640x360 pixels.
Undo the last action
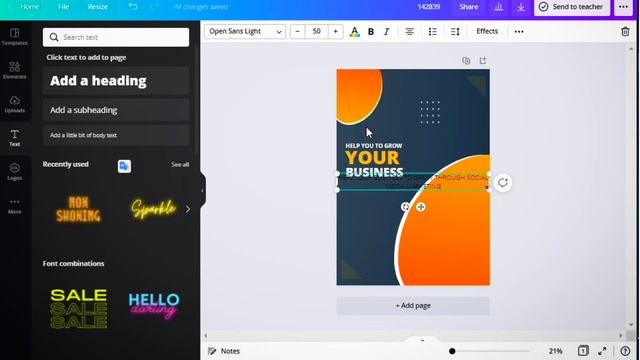(x=133, y=7)
